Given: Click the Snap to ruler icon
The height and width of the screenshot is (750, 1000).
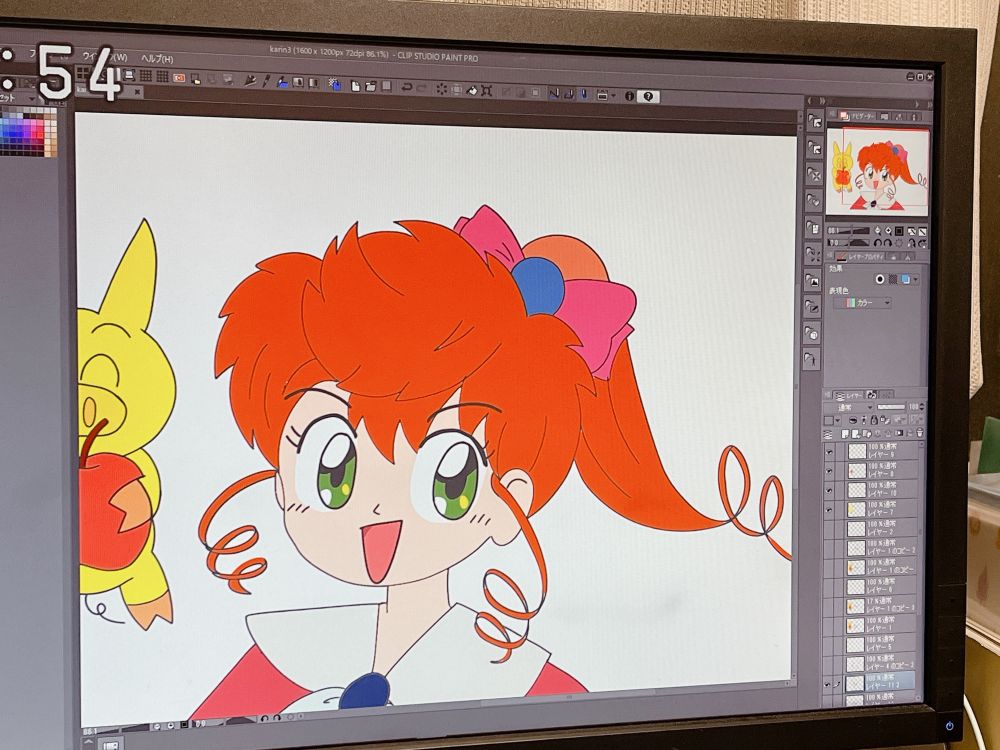Looking at the screenshot, I should (554, 93).
